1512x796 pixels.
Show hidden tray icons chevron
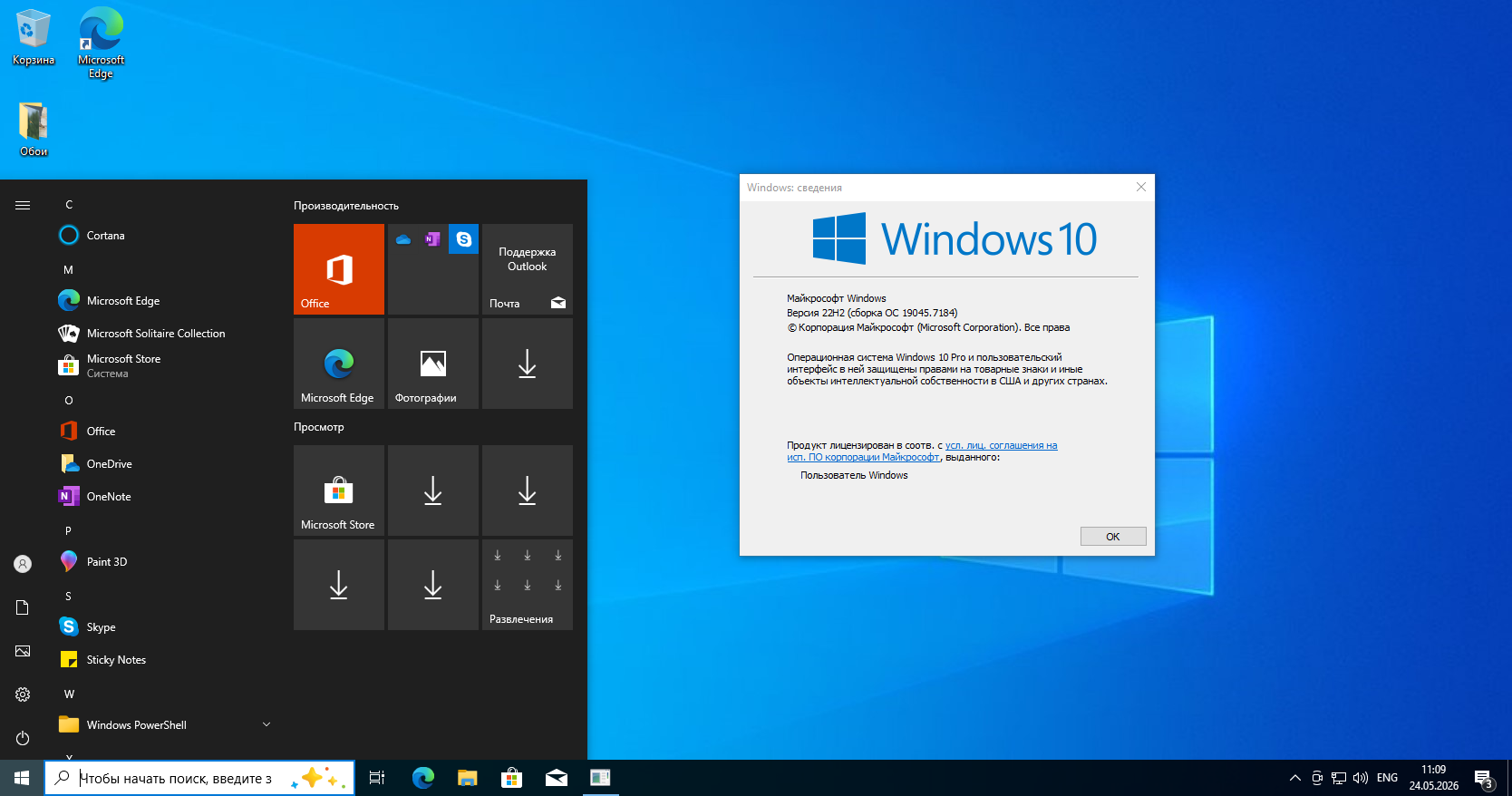click(1295, 778)
